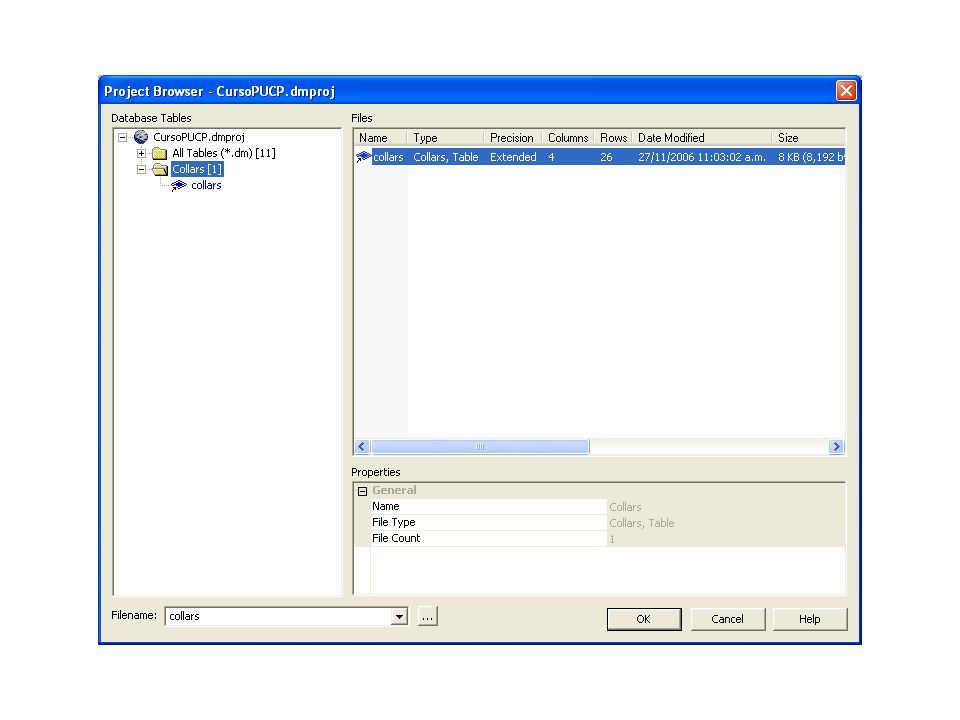Click the date '27/11/2006 11:03:02 a.m.' cell
960x720 pixels.
pos(702,157)
